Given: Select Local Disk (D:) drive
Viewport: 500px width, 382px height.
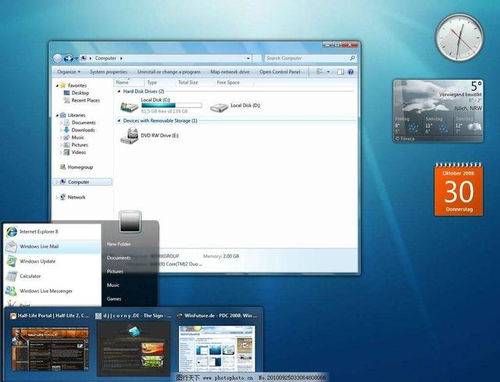Looking at the screenshot, I should [219, 107].
